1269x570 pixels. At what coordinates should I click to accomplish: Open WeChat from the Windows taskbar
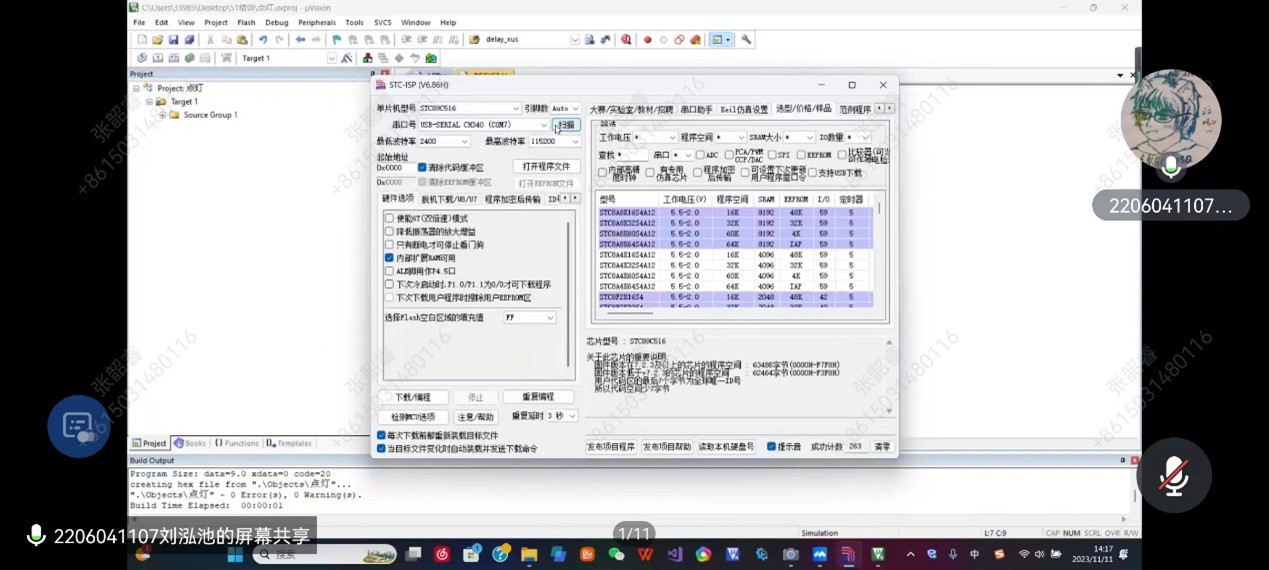click(x=616, y=554)
